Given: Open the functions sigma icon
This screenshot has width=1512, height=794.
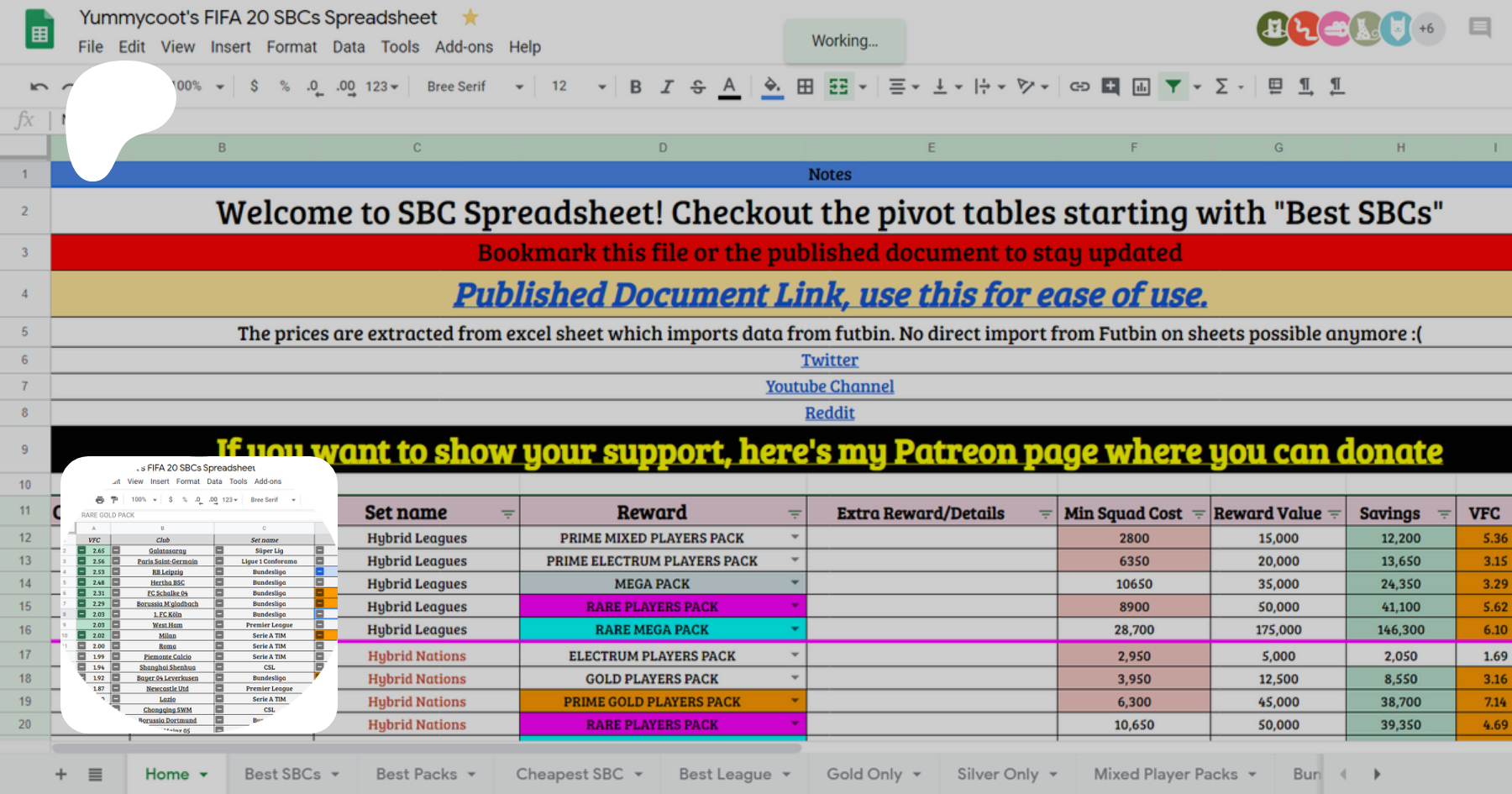Looking at the screenshot, I should pos(1221,87).
